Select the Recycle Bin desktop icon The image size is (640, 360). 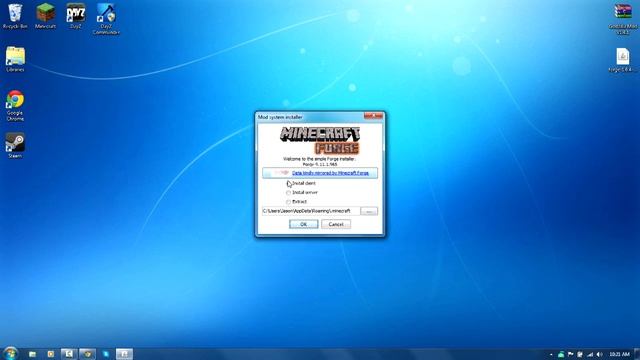15,16
